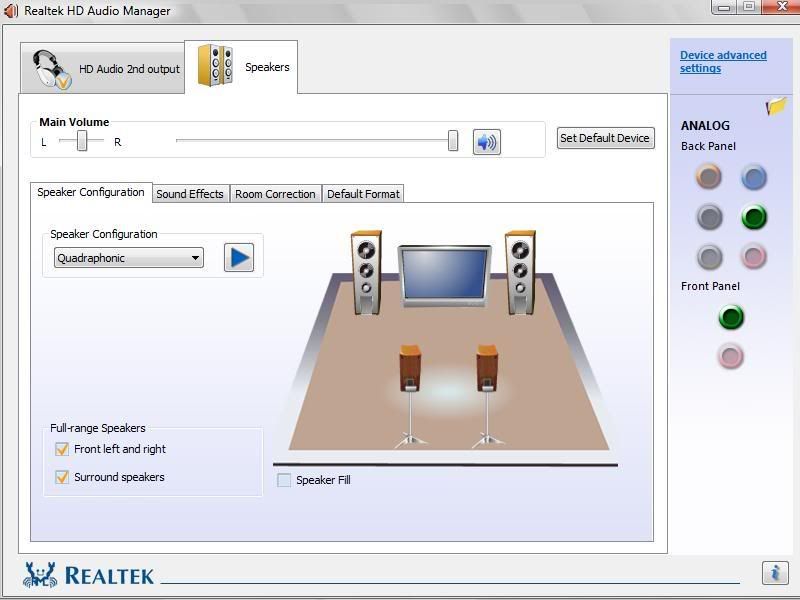Viewport: 800px width, 600px height.
Task: Open the Quadraphonic configuration dropdown
Action: coord(129,258)
